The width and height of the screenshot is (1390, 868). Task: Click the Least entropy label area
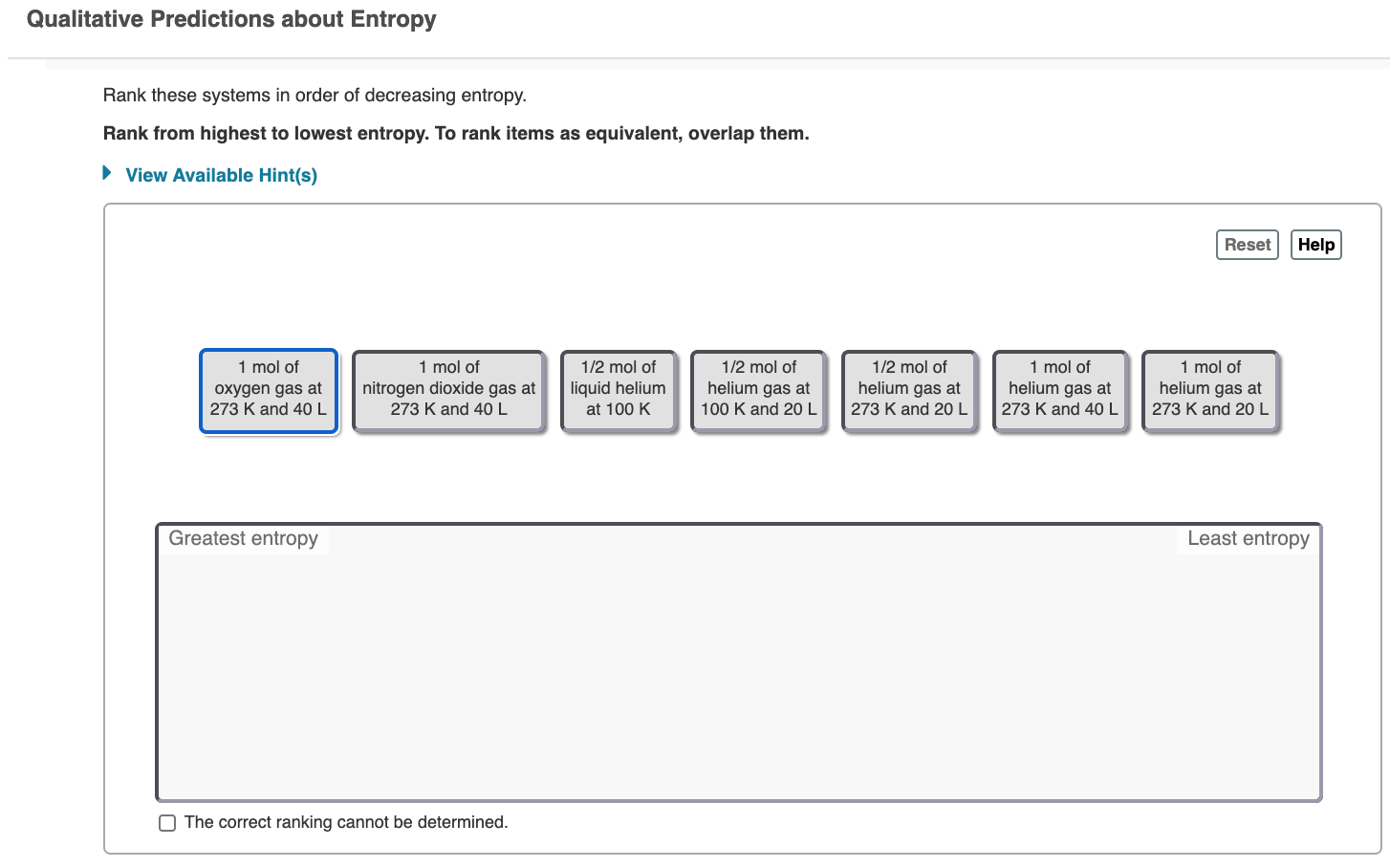[x=1248, y=538]
